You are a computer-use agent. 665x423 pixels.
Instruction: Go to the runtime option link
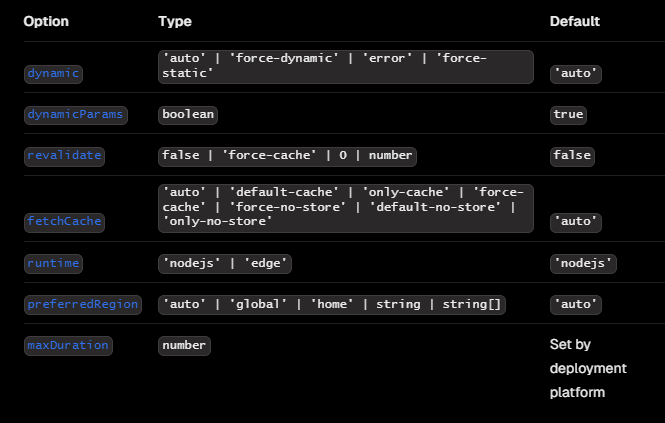53,263
